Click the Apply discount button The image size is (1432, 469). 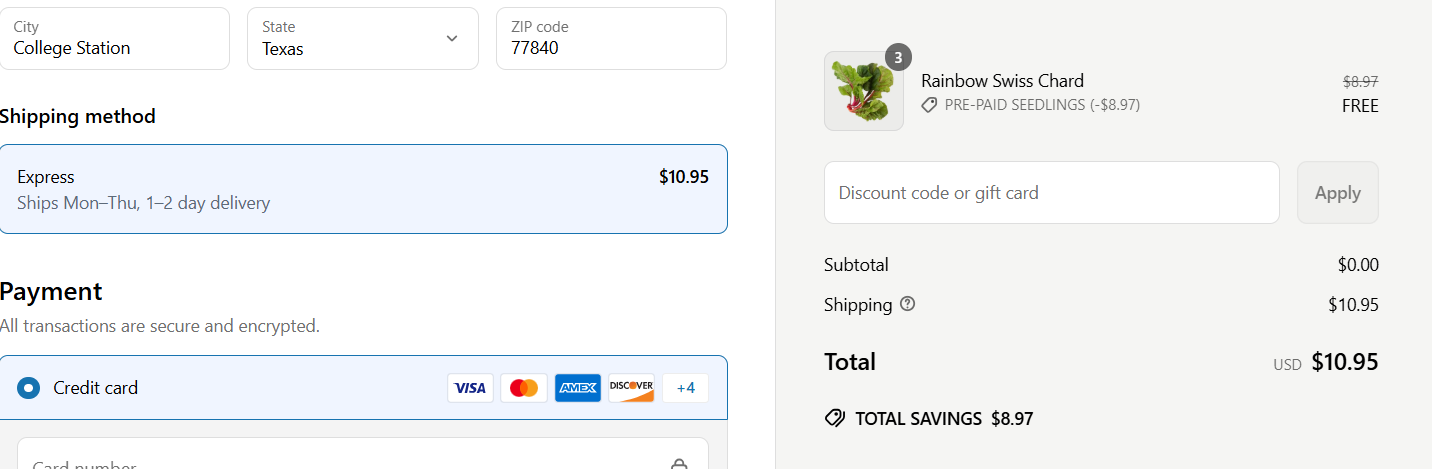[1338, 192]
